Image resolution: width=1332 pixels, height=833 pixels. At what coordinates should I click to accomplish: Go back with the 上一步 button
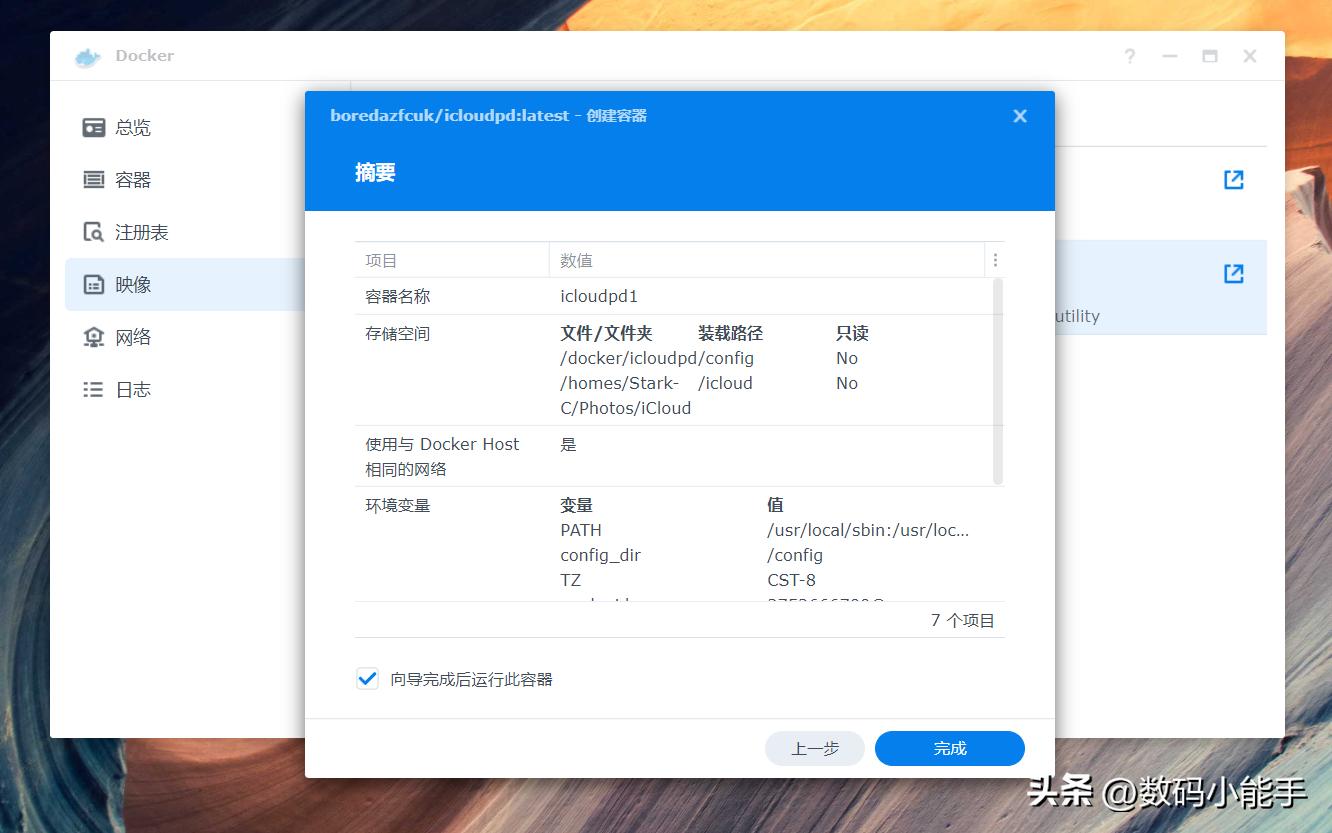click(814, 748)
